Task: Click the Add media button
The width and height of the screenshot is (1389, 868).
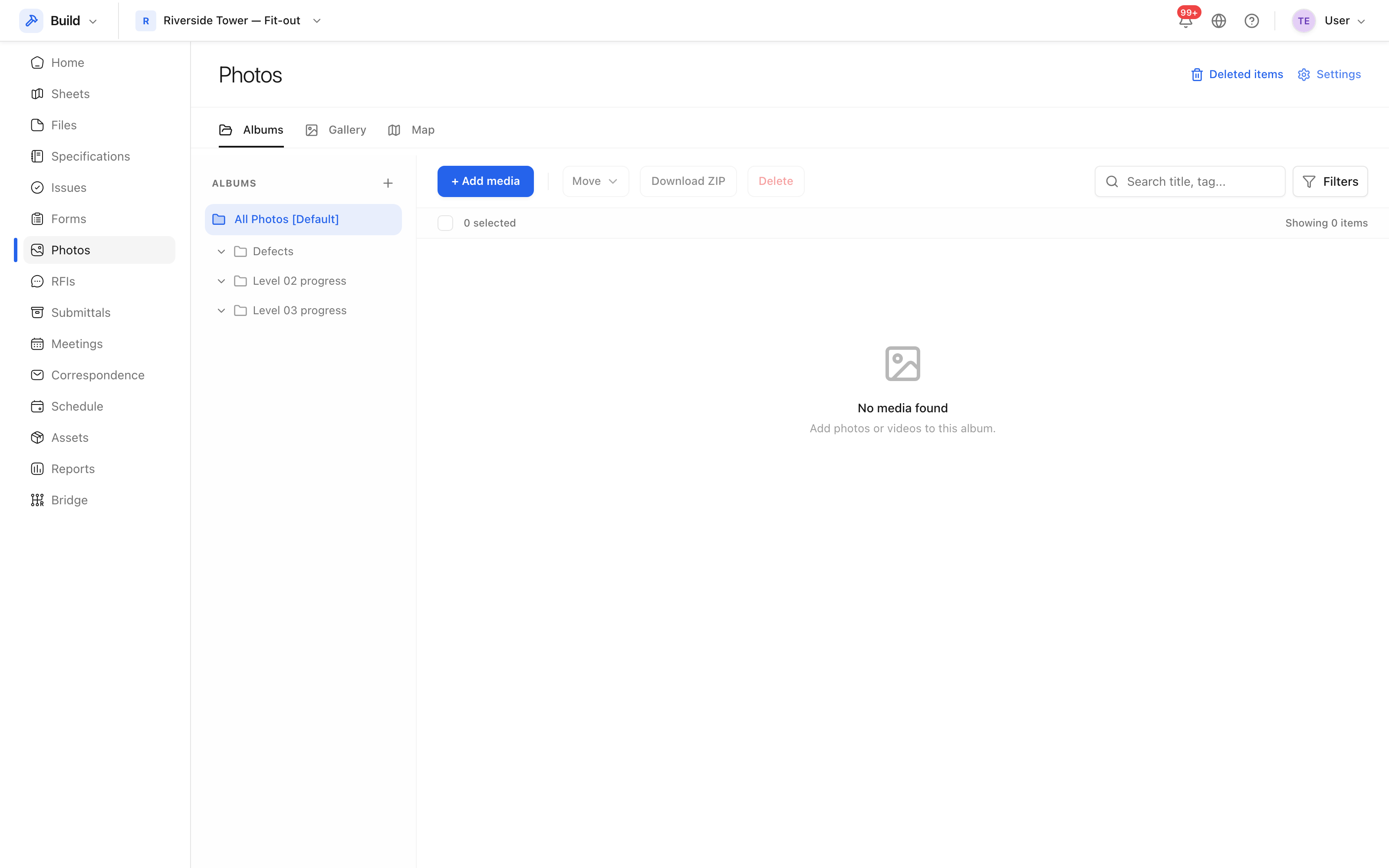Action: coord(486,181)
